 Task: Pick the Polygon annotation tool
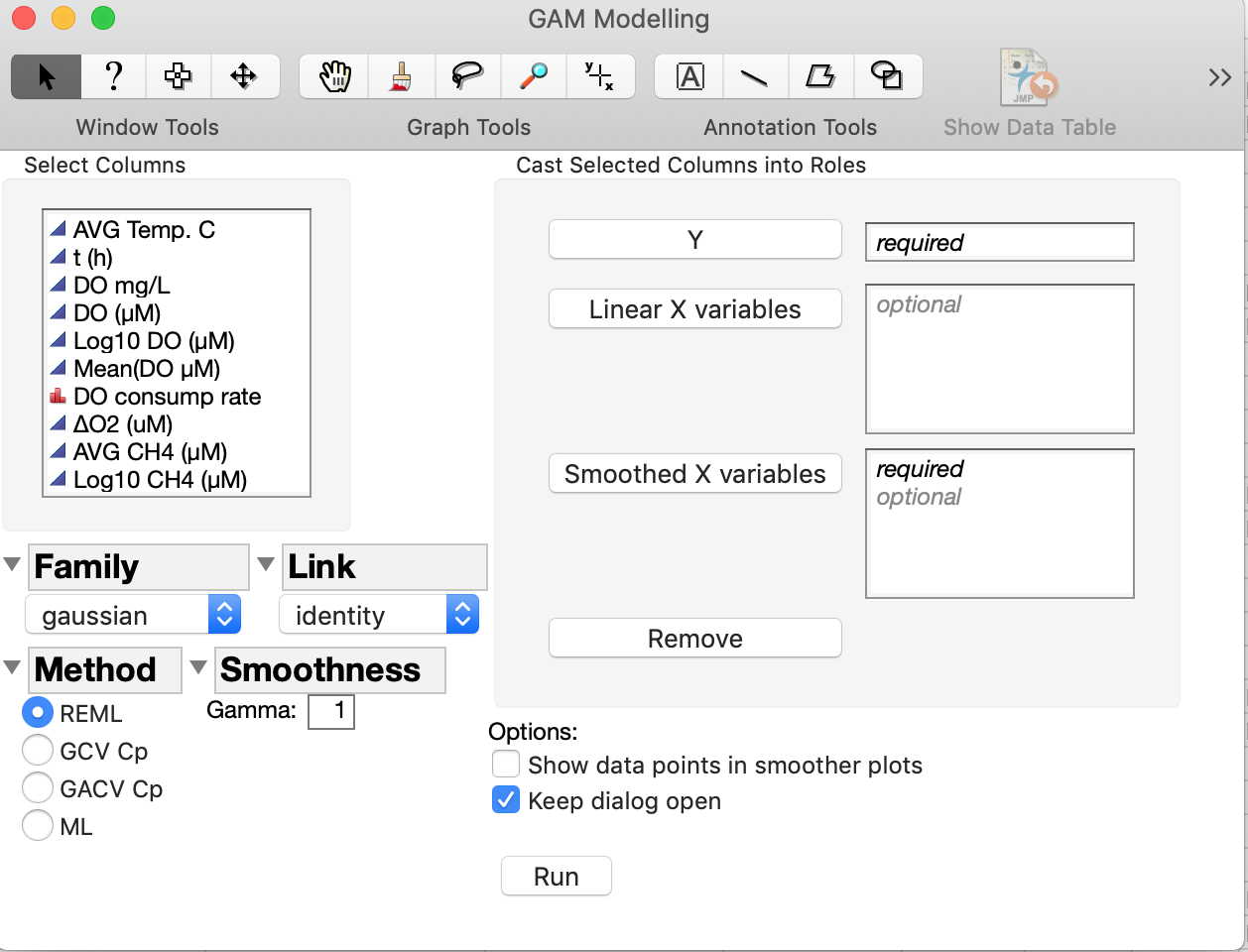[821, 76]
